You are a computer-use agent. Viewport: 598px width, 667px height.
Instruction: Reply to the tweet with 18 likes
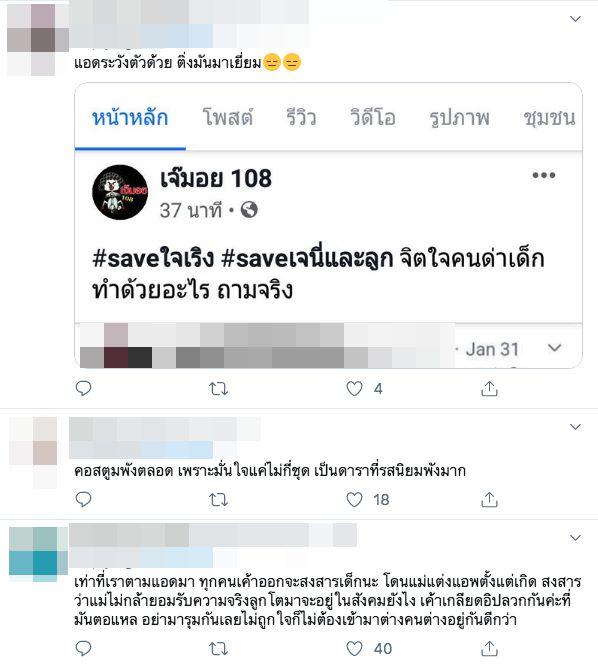pos(83,499)
